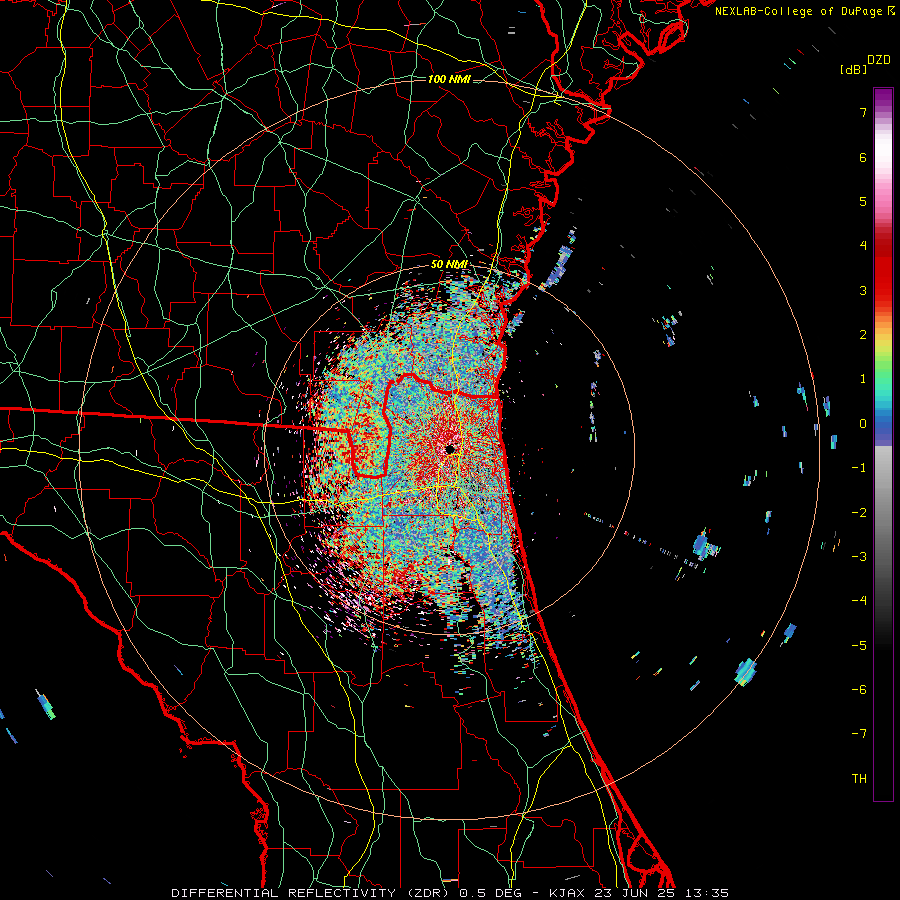
Task: Click the TH label on color scale
Action: point(859,779)
